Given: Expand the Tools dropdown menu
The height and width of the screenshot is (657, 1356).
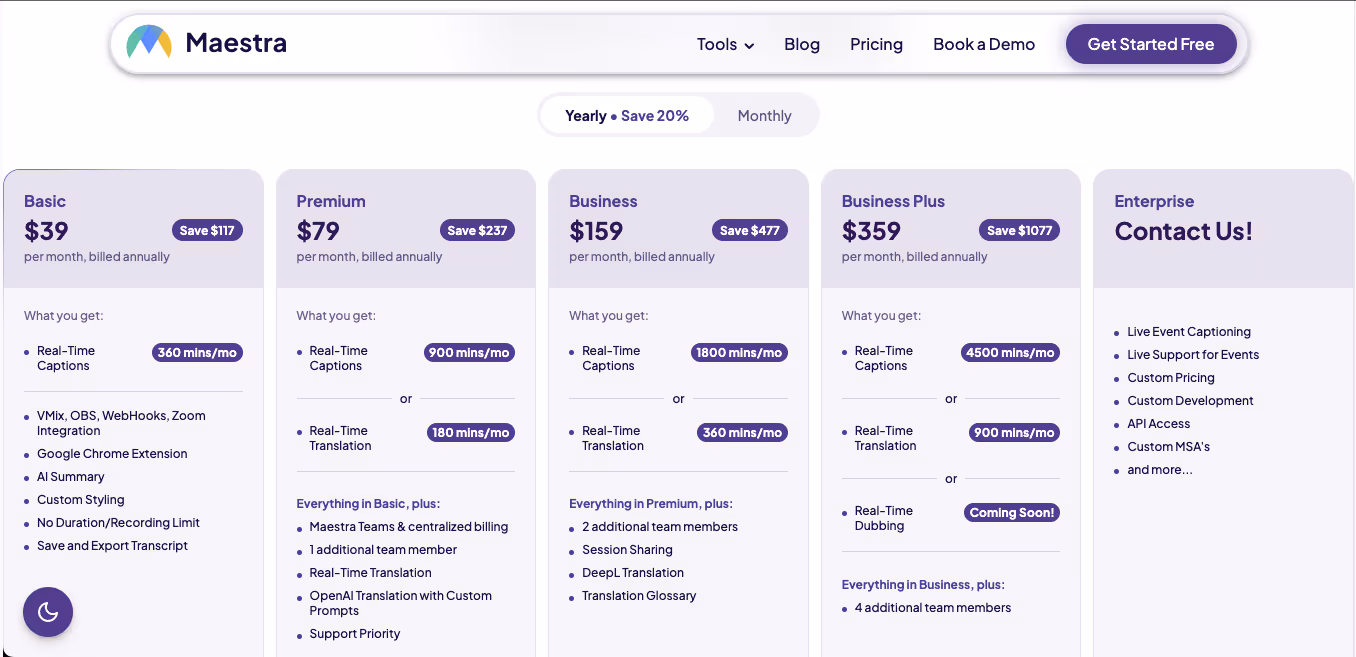Looking at the screenshot, I should coord(717,44).
